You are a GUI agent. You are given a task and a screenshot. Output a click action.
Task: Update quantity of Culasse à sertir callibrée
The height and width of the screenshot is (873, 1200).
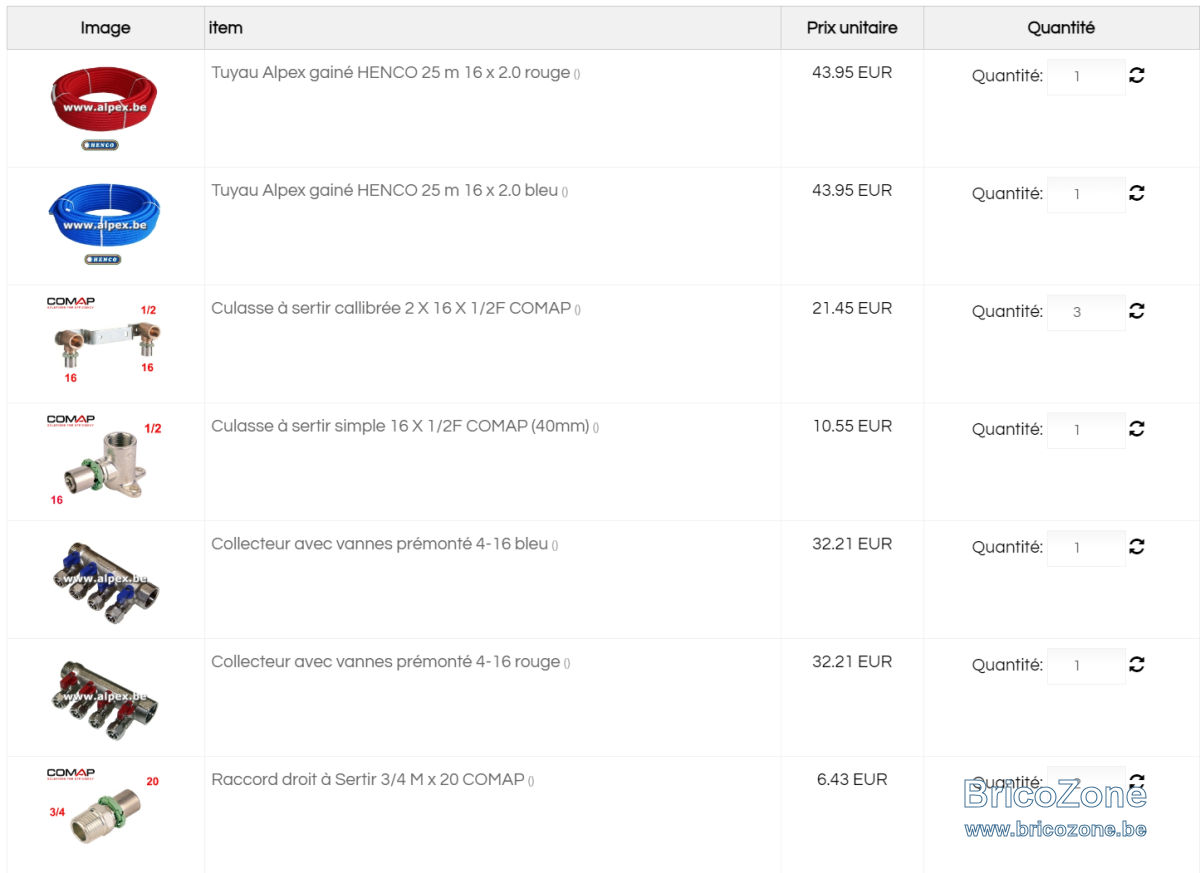coord(1136,312)
